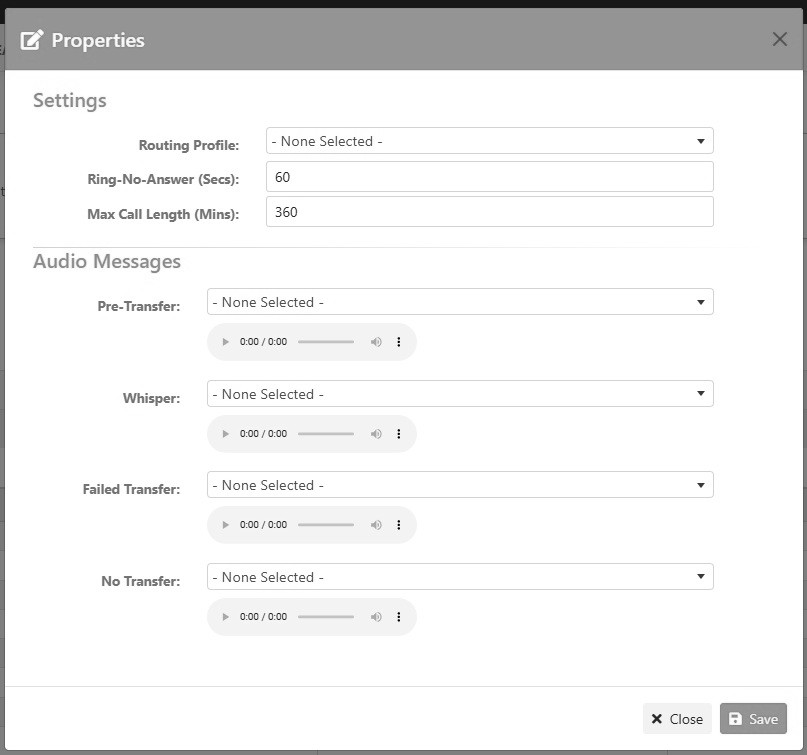
Task: Toggle mute on the Pre-Transfer player
Action: (x=376, y=341)
